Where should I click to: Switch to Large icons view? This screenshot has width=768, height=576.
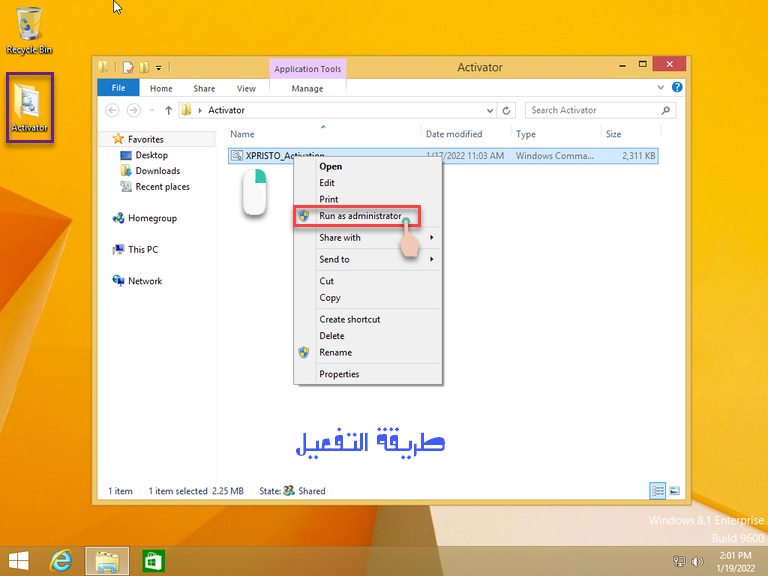(674, 490)
